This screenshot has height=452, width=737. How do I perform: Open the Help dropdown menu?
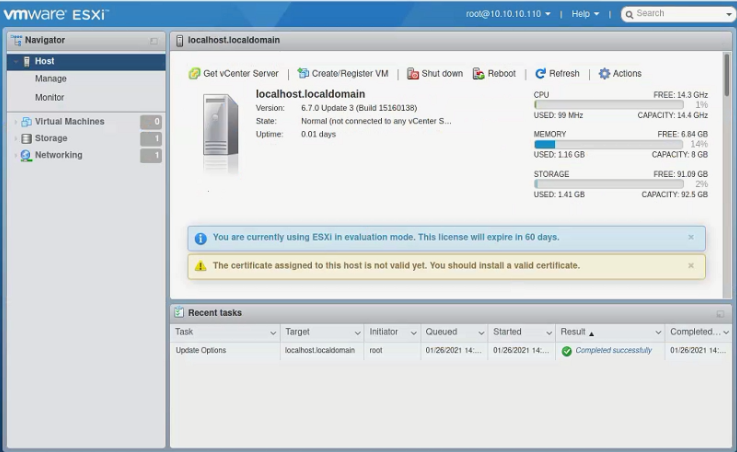[x=585, y=14]
